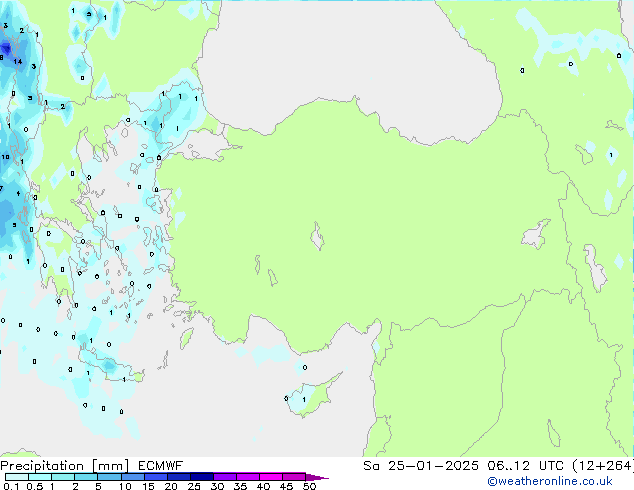Click the 40–45 mm magenta legend swatch

click(271, 477)
